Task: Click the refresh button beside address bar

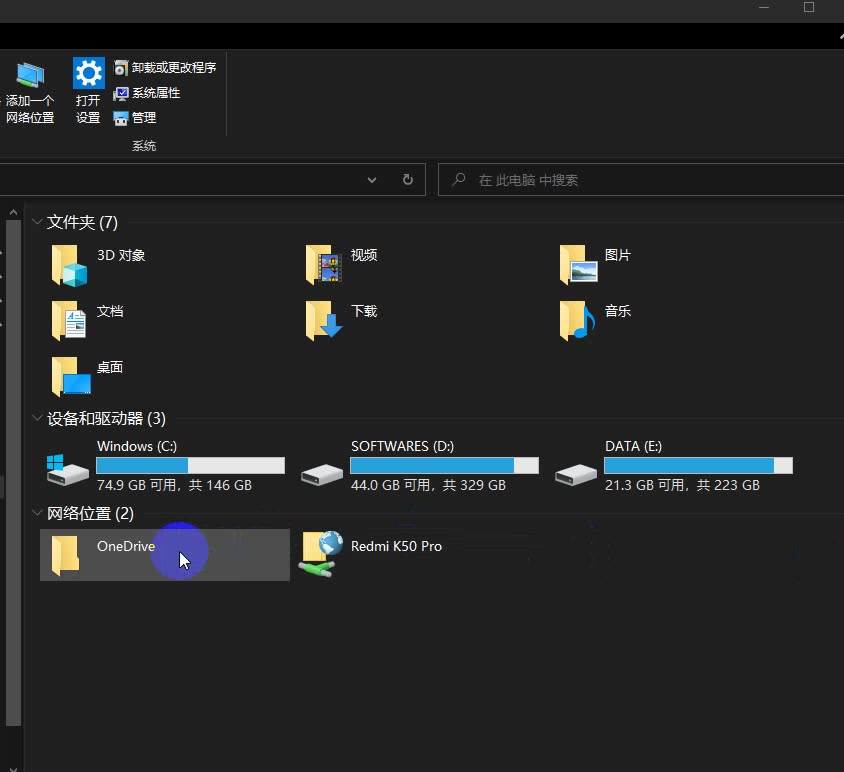Action: tap(407, 180)
